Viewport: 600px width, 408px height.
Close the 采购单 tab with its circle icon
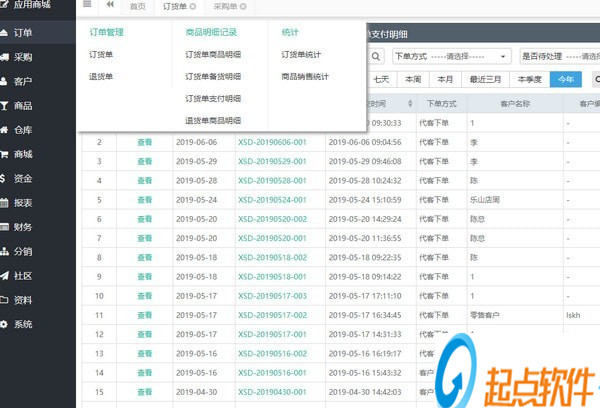coord(243,7)
